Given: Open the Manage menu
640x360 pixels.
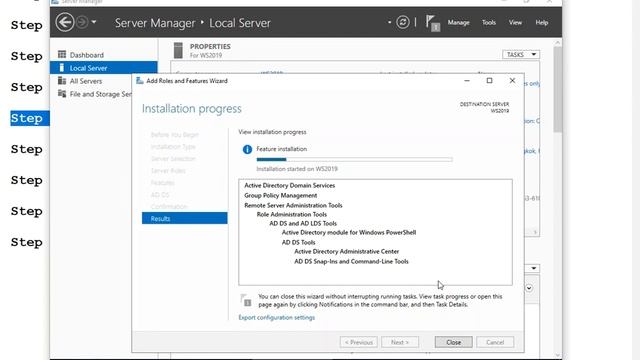Looking at the screenshot, I should (x=458, y=22).
